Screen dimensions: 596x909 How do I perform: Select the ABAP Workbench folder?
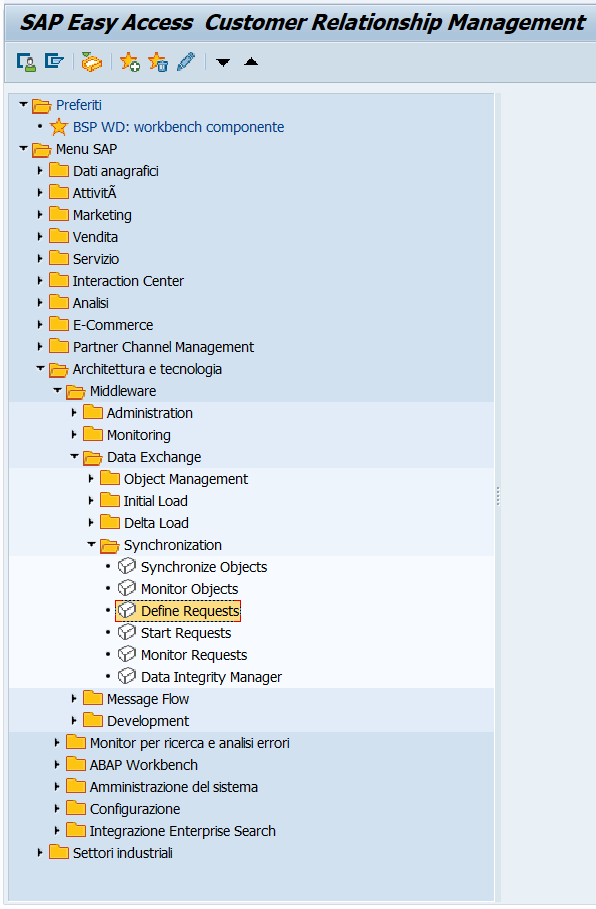144,765
